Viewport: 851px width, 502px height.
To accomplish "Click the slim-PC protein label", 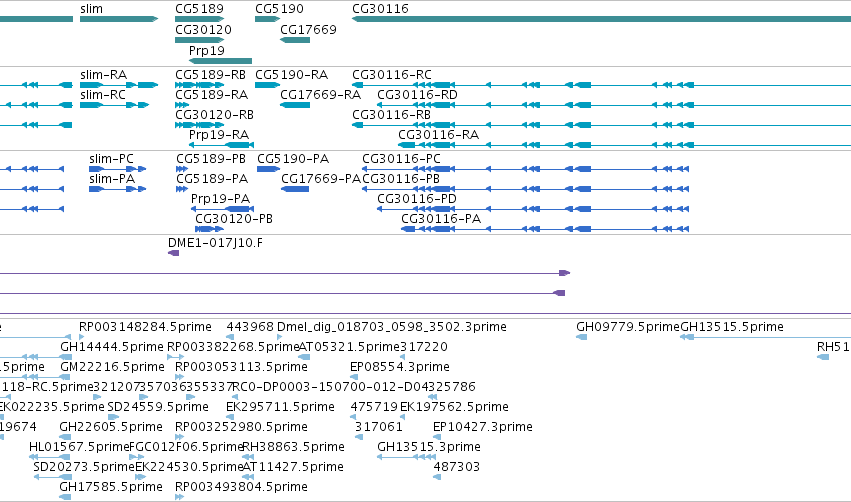I will 112,158.
